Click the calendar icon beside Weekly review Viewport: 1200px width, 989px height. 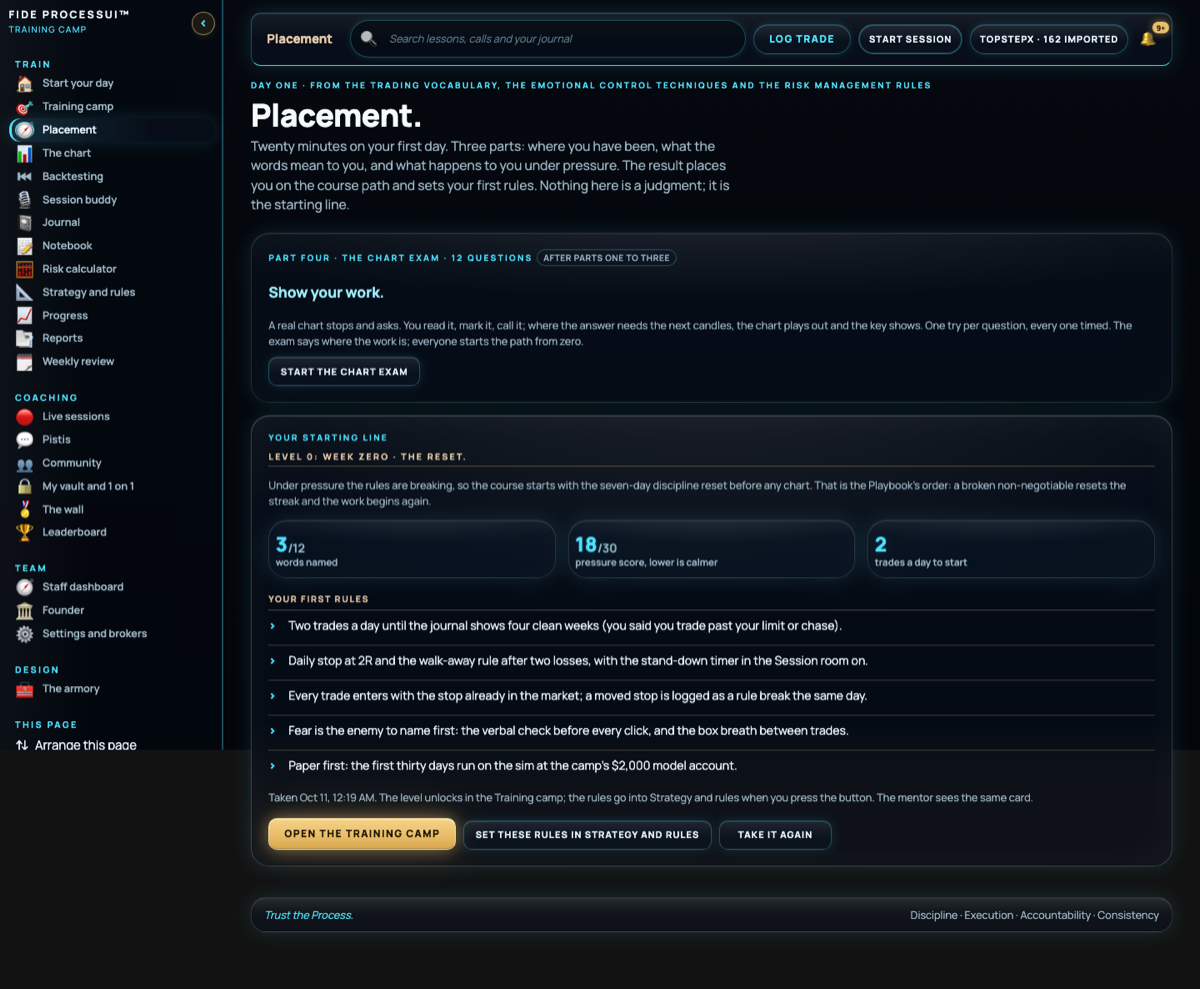click(x=25, y=362)
